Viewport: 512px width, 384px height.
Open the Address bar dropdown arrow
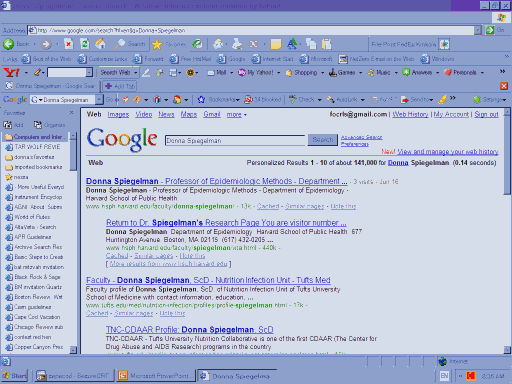point(478,30)
